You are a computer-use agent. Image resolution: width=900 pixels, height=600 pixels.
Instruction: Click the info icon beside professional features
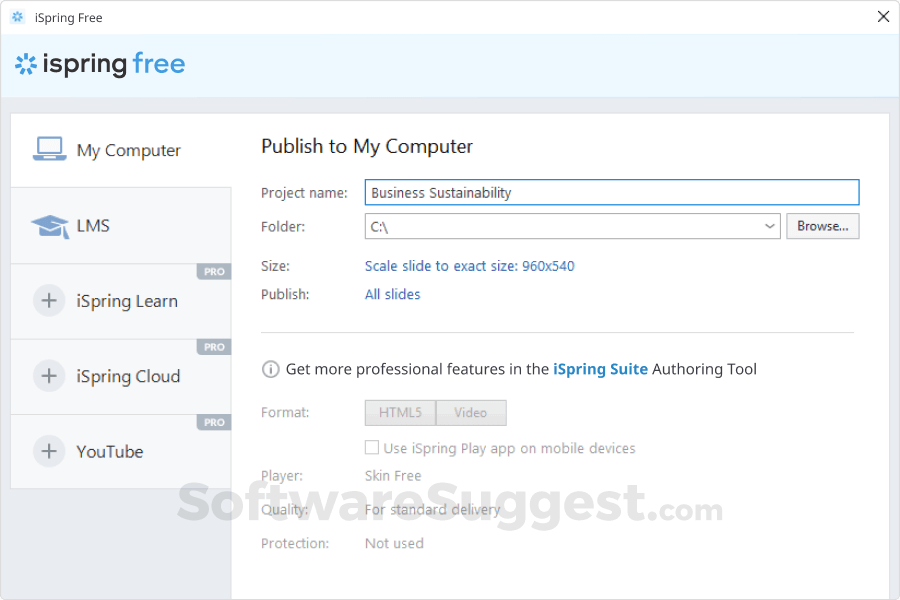click(x=270, y=369)
